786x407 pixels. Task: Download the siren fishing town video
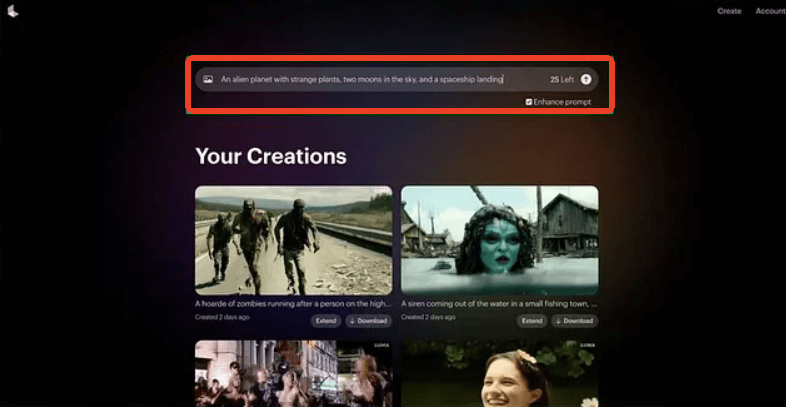click(574, 321)
